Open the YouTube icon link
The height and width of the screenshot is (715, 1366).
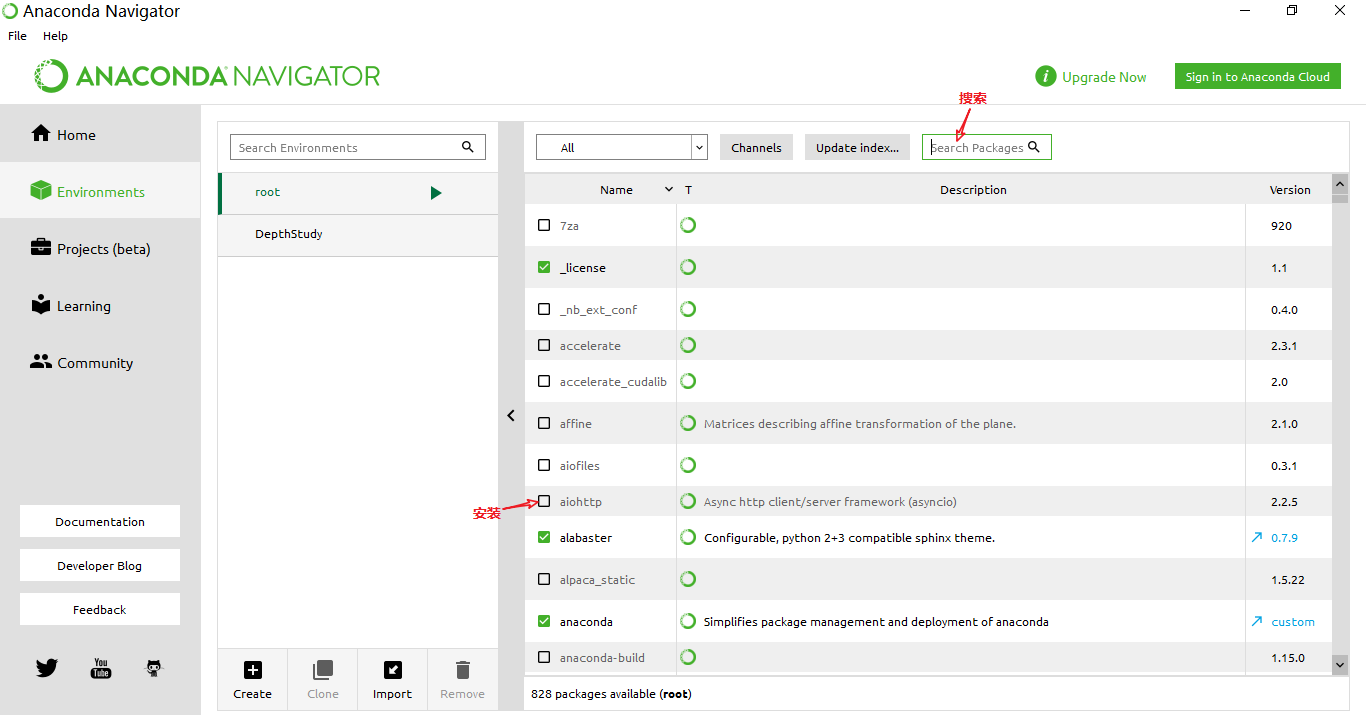pos(101,668)
